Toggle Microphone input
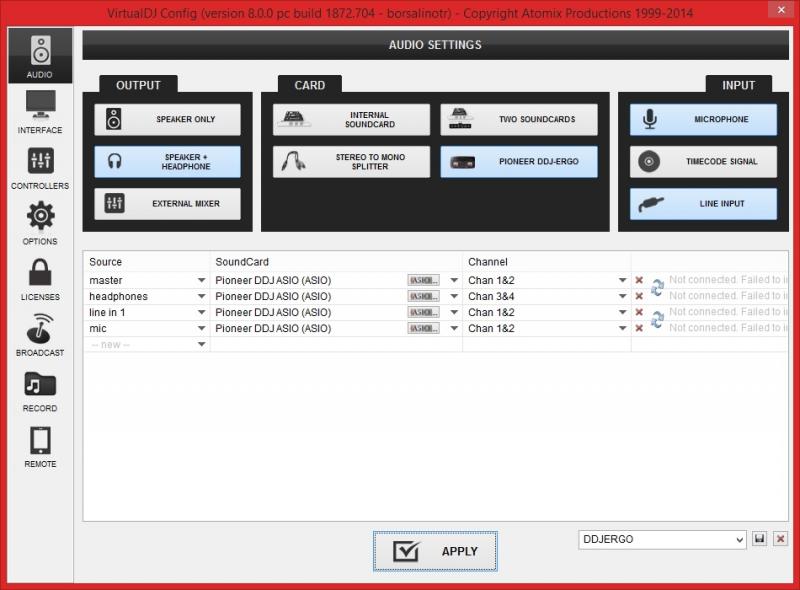 703,119
